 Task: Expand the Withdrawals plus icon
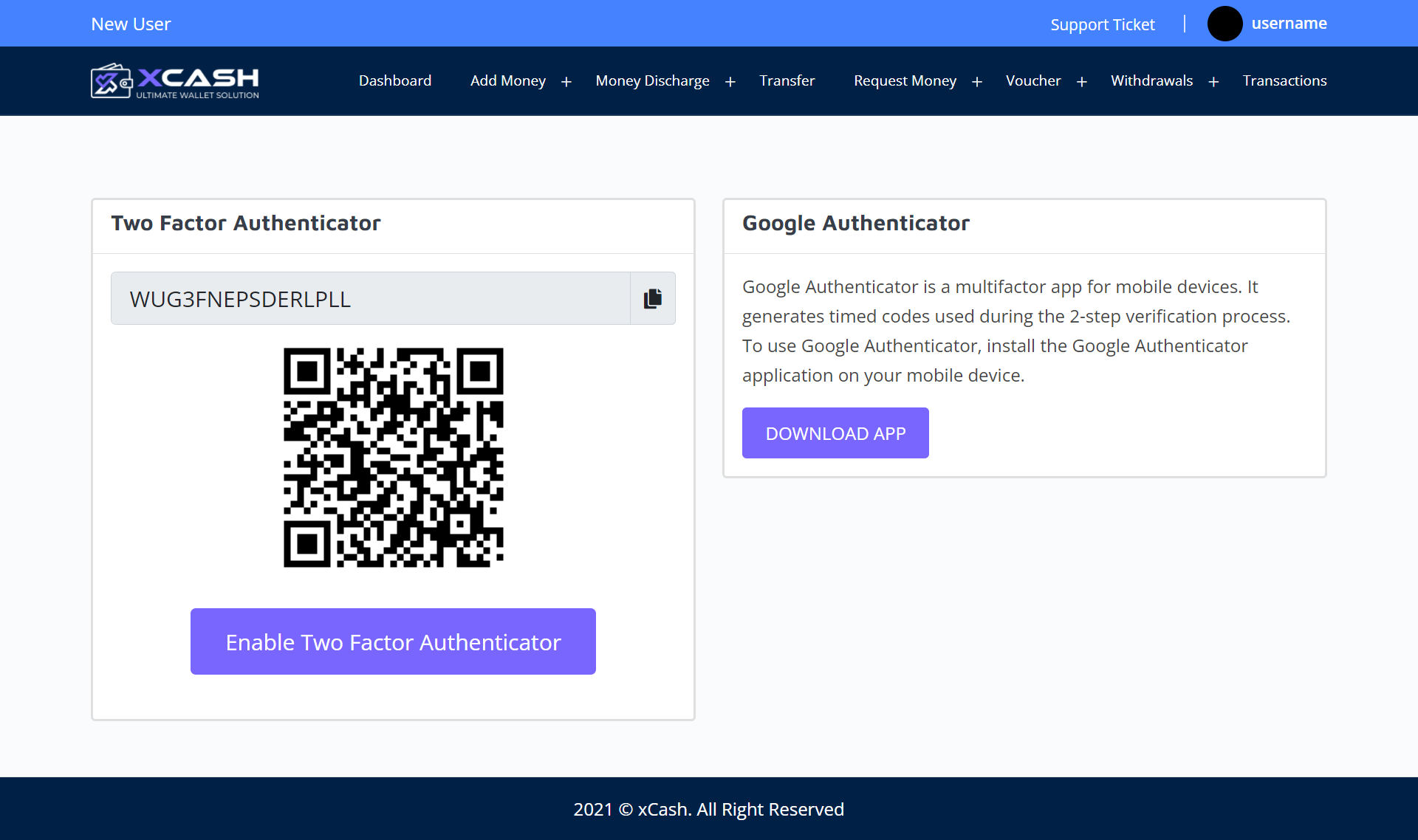tap(1213, 82)
